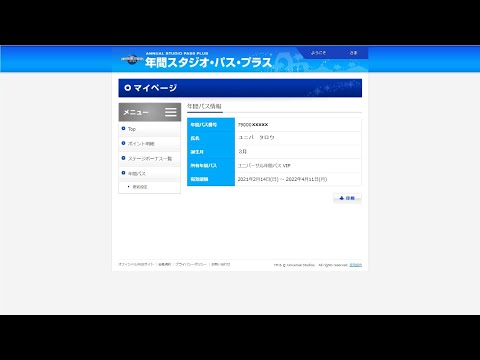Click the 氏名 blue label cell
Screen dimensions: 480x360
point(211,138)
